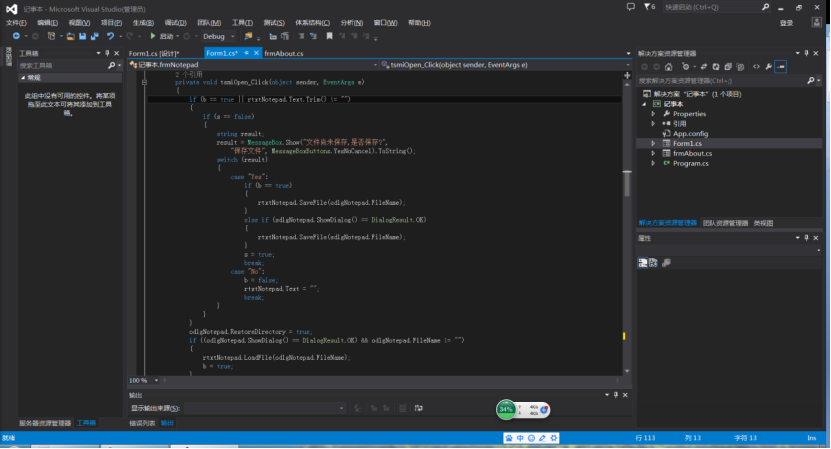Expand the Properties node in Solution Explorer
Screen dimensions: 831x449
pyautogui.click(x=653, y=114)
